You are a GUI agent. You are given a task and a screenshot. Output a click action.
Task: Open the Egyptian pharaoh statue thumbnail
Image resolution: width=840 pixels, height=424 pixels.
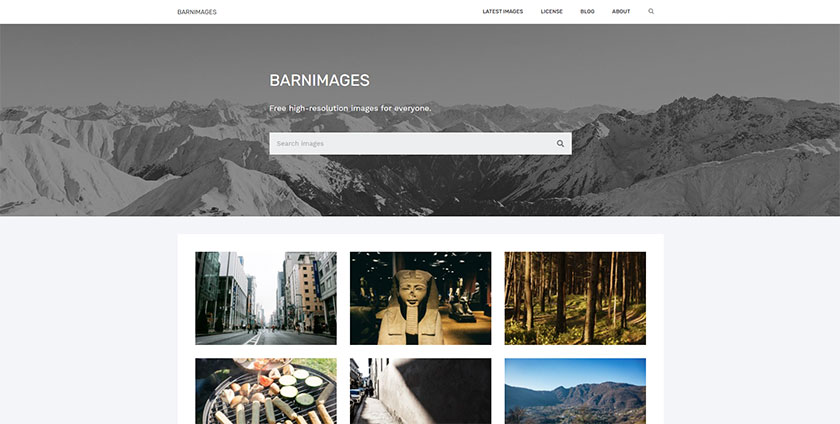tap(421, 298)
